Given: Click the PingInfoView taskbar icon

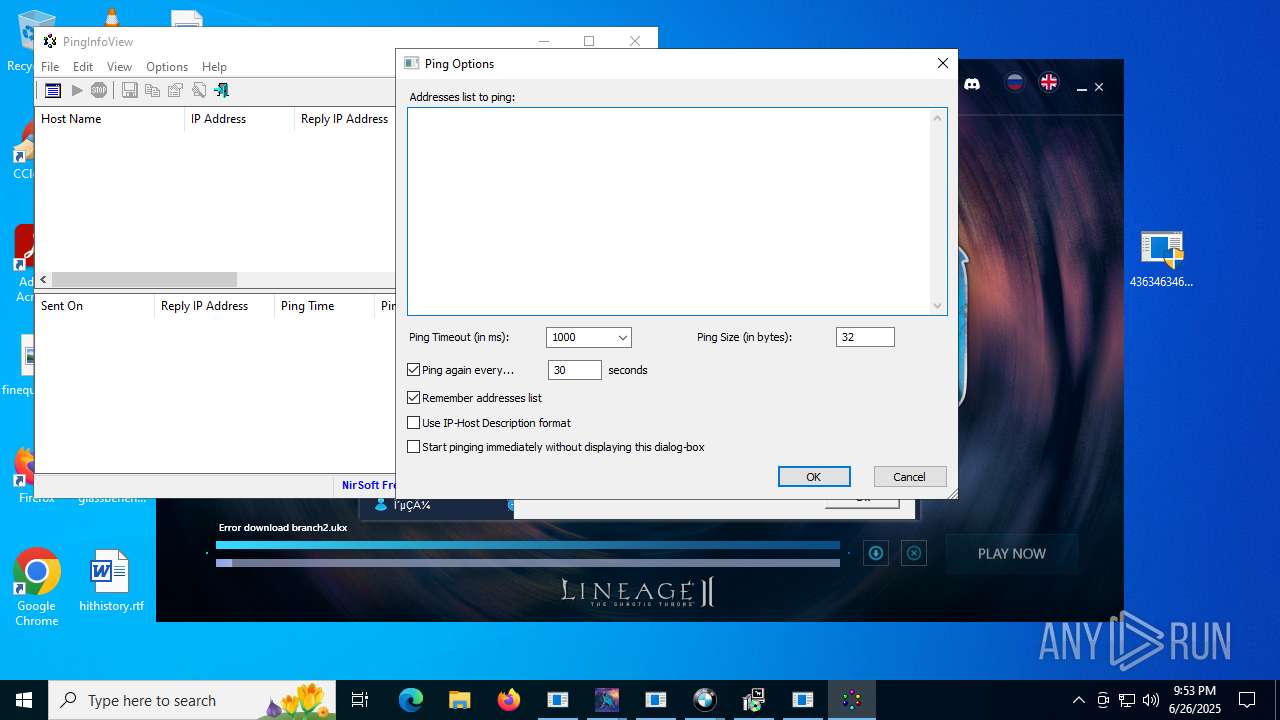Looking at the screenshot, I should click(852, 700).
